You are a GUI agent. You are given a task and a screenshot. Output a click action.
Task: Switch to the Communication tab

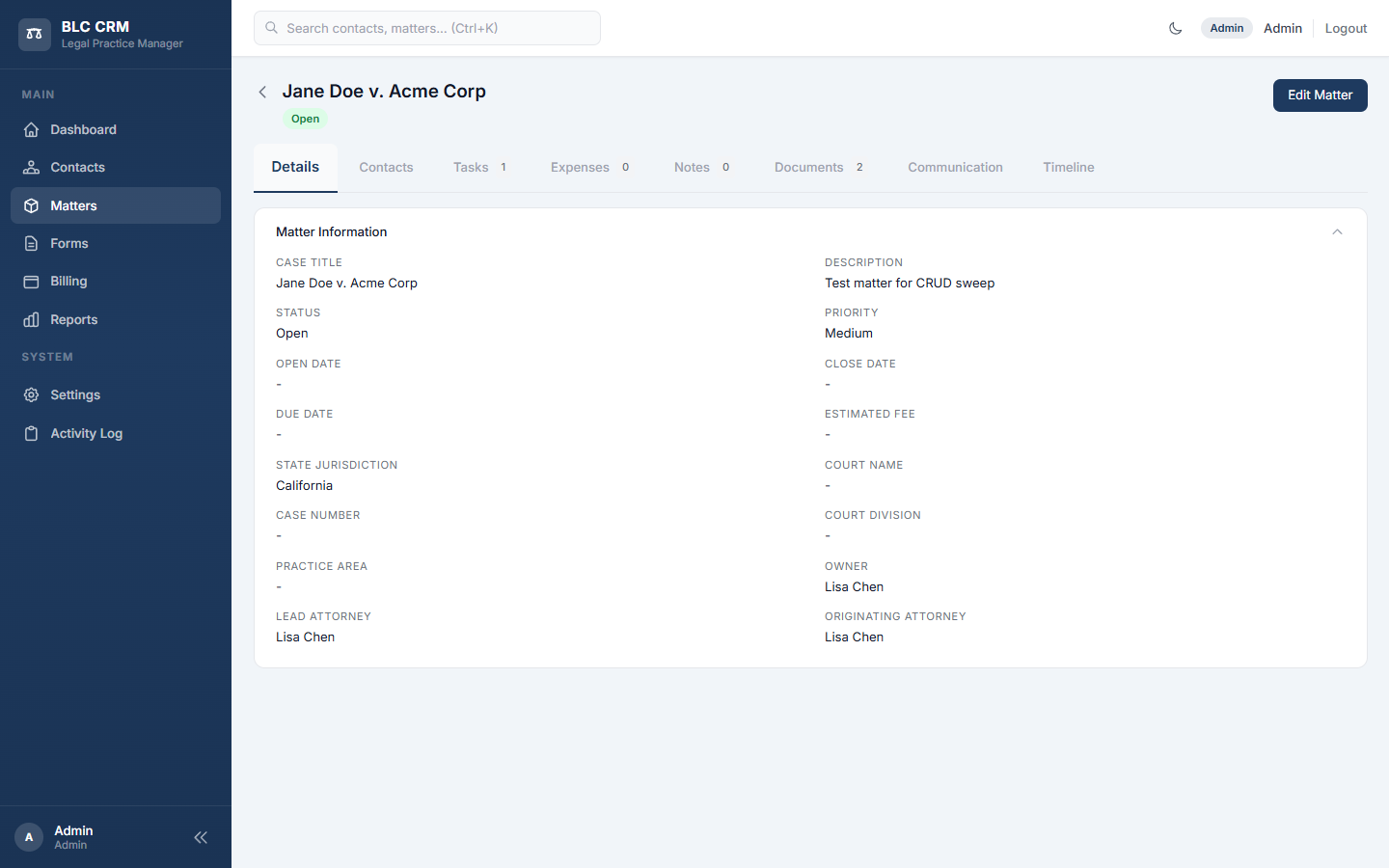coord(955,167)
